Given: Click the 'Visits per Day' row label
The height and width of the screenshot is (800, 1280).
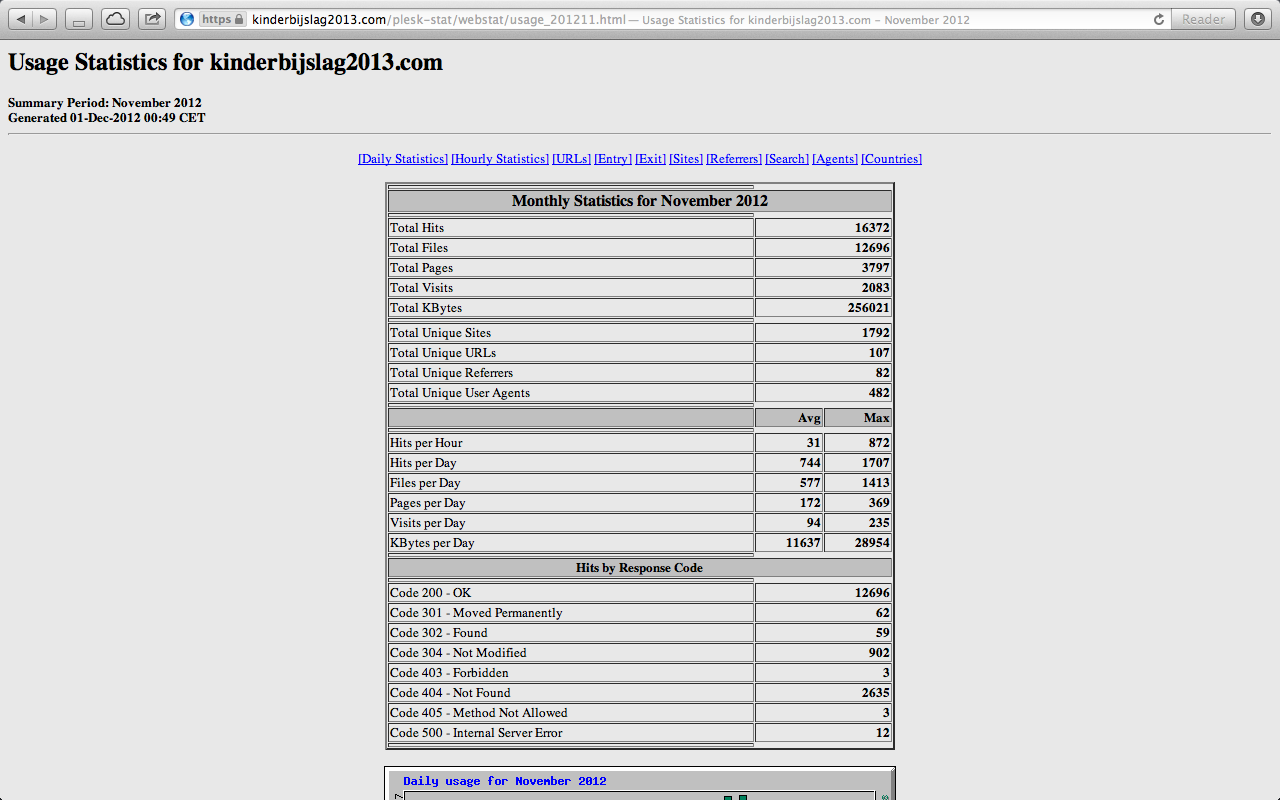Looking at the screenshot, I should [x=428, y=523].
